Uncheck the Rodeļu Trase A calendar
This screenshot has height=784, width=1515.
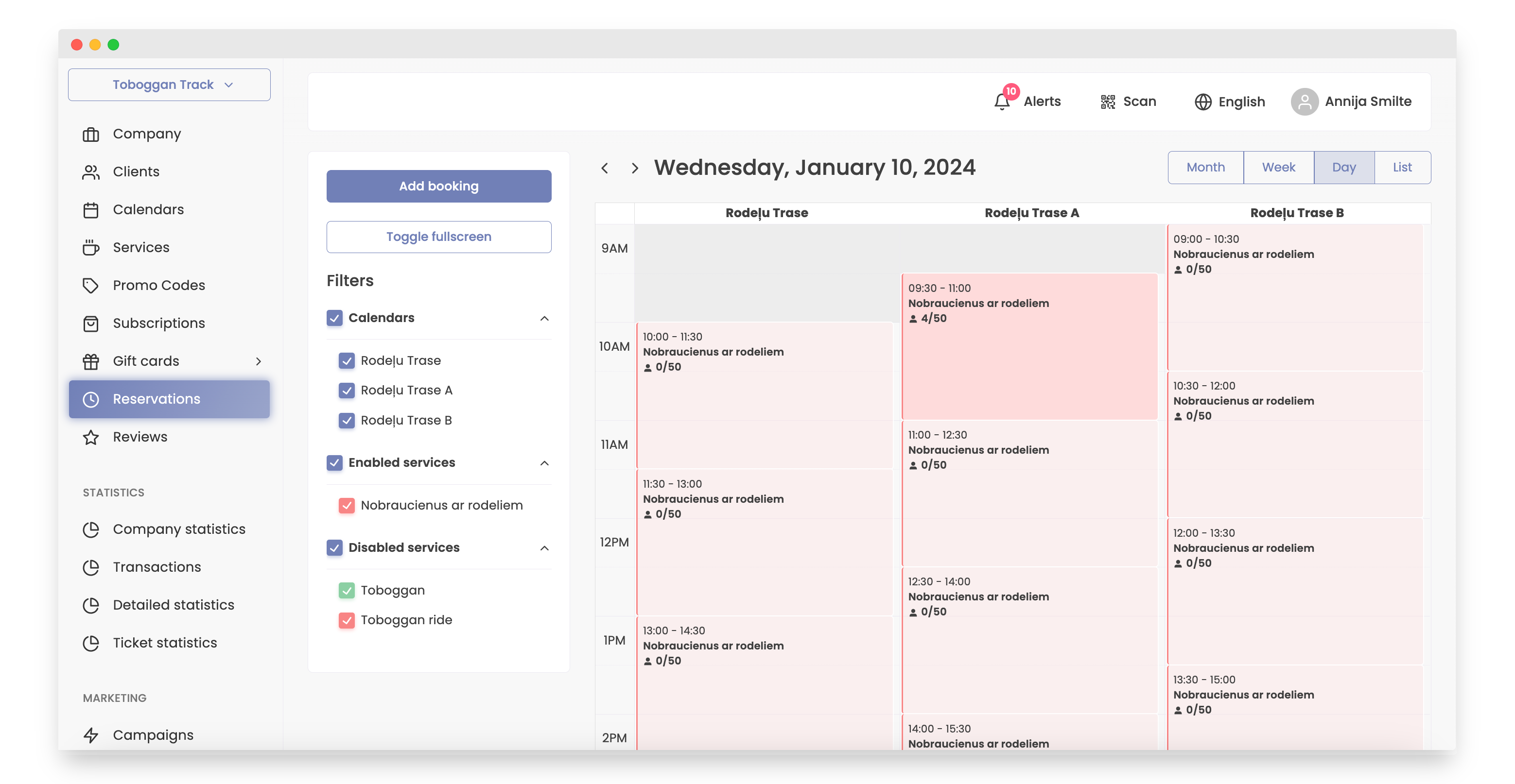[x=347, y=390]
